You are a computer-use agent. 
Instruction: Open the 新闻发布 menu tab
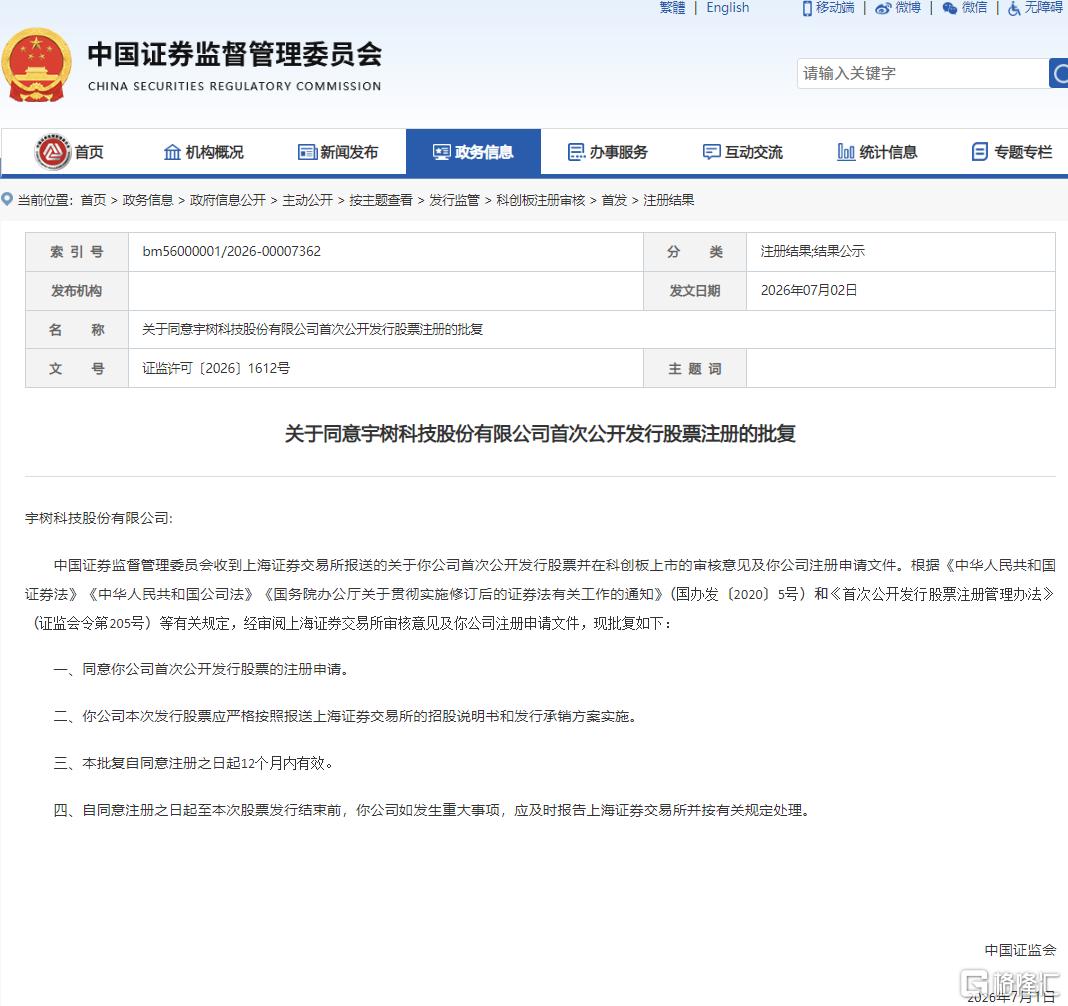pyautogui.click(x=338, y=152)
